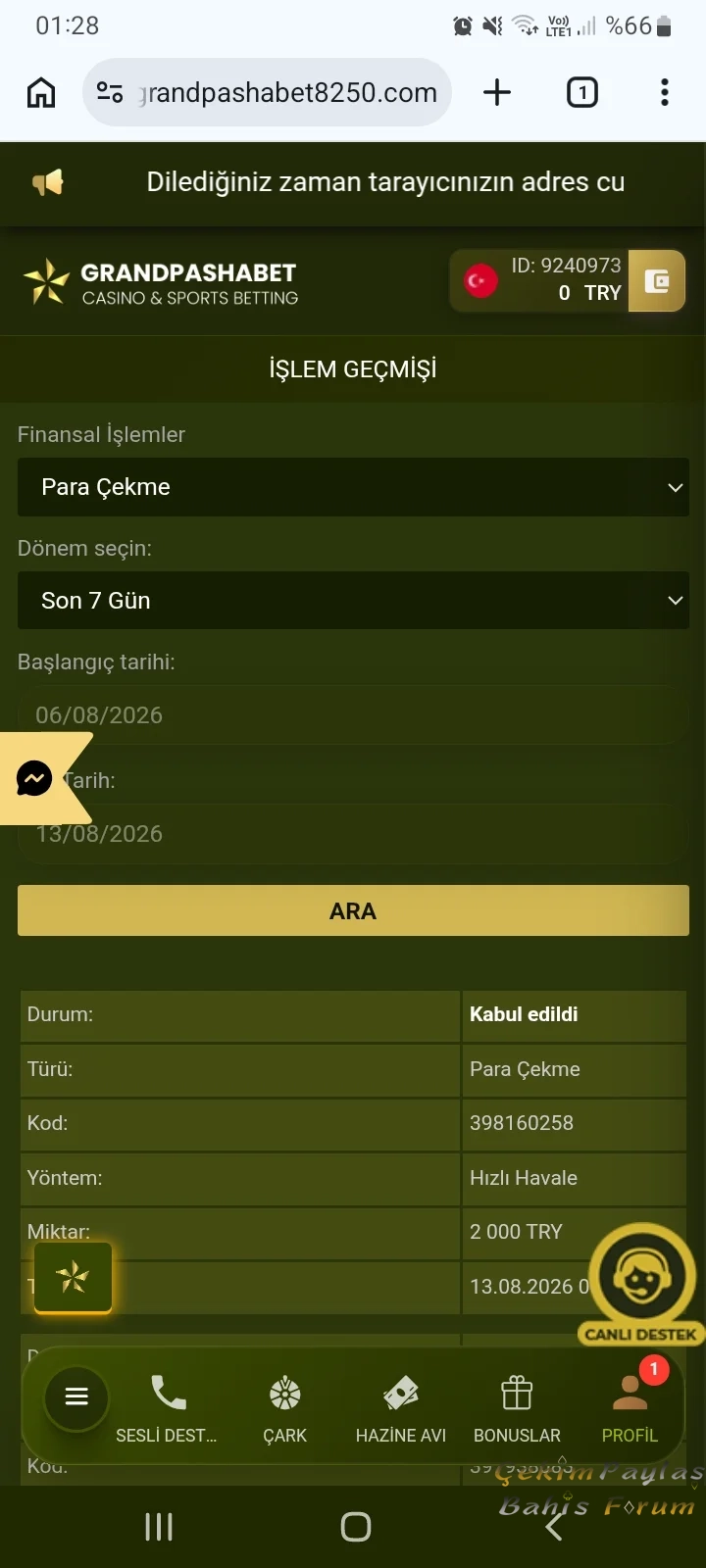The width and height of the screenshot is (706, 1568).
Task: Expand the Son 7 Gün period dropdown
Action: [353, 601]
